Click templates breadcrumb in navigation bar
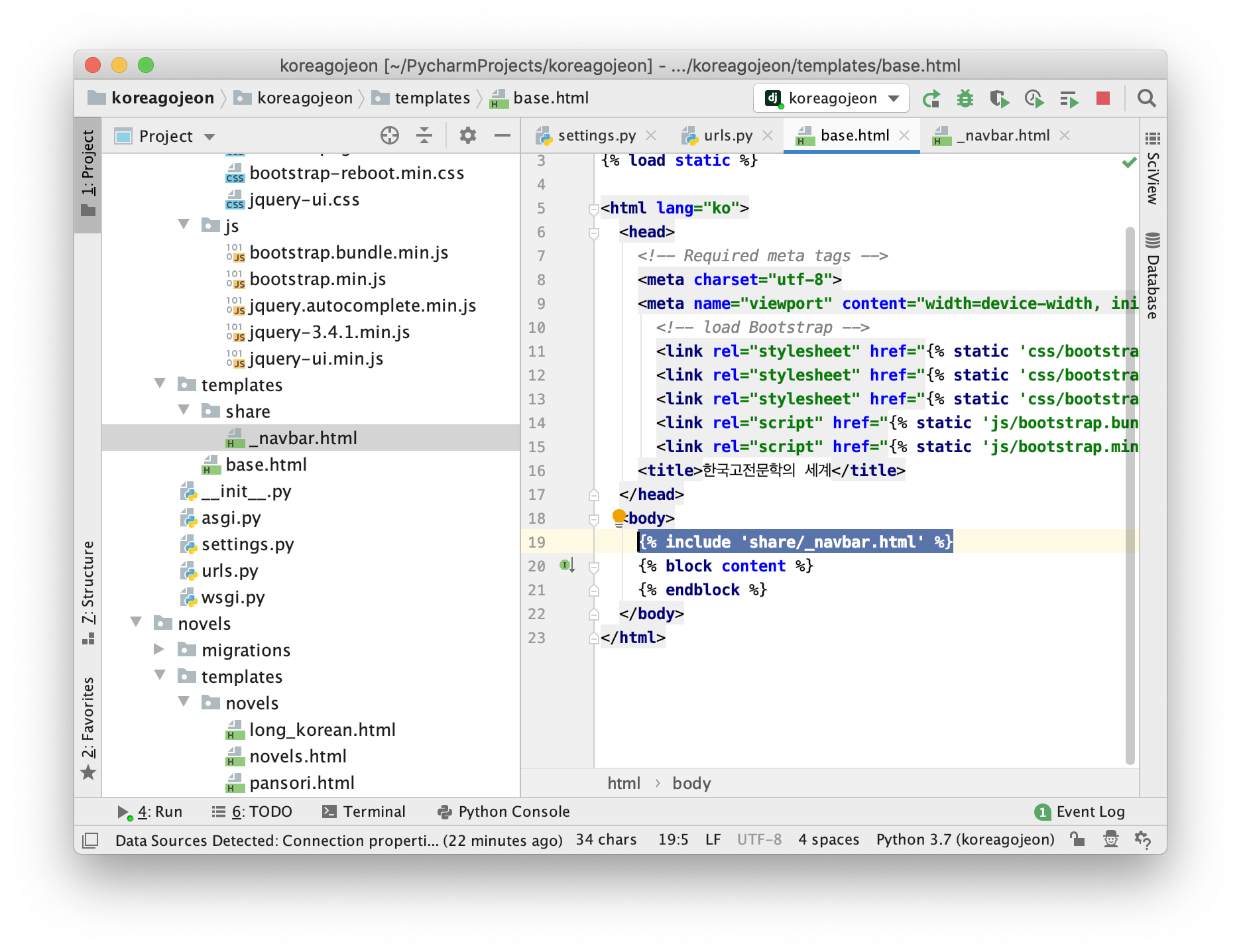The height and width of the screenshot is (952, 1241). 421,98
